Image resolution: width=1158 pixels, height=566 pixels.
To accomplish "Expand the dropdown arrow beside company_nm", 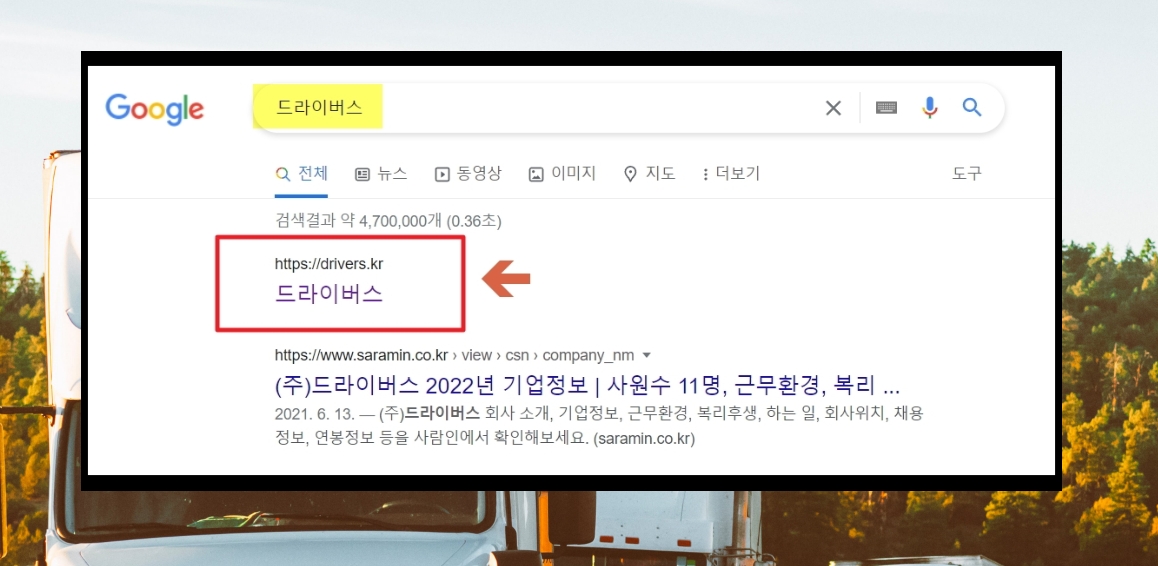I will click(x=647, y=355).
